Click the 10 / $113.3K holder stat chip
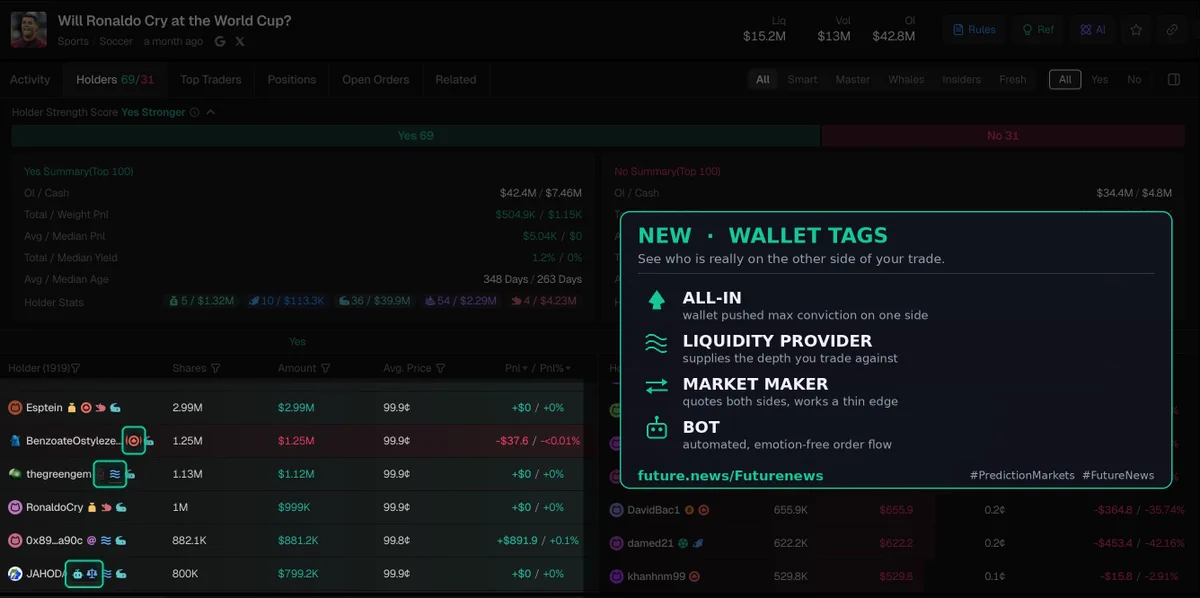1200x598 pixels. click(x=287, y=301)
